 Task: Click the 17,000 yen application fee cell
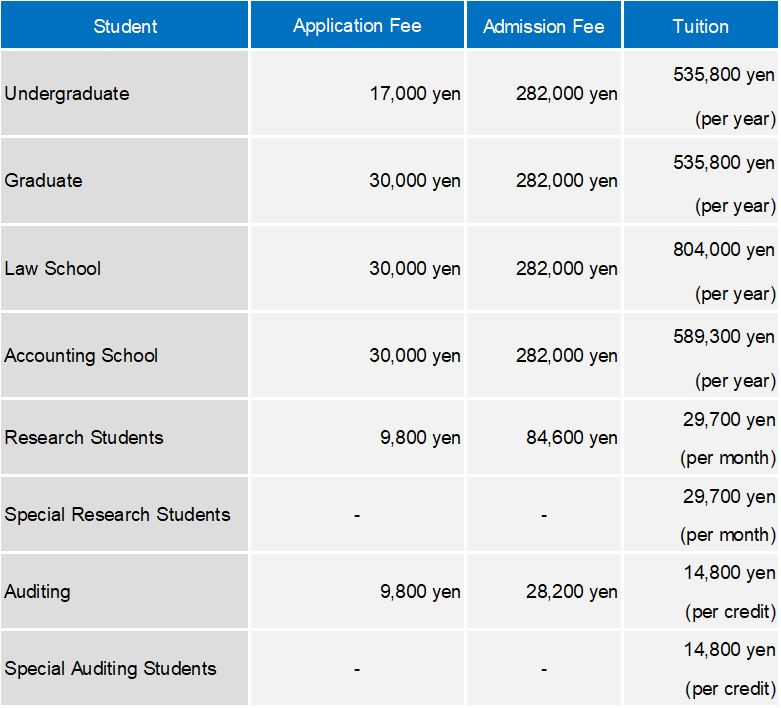click(x=414, y=95)
